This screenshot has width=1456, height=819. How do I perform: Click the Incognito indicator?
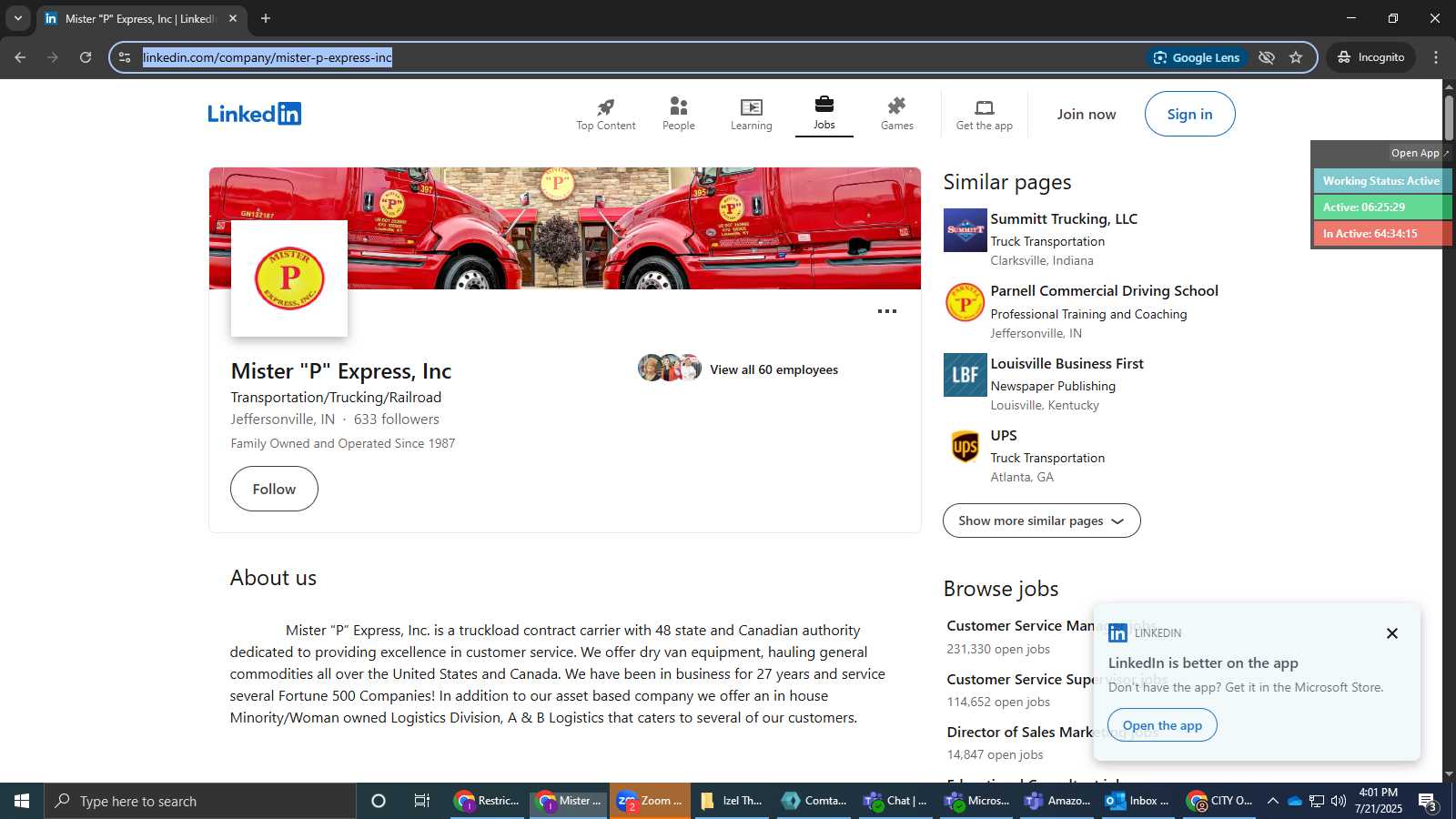[x=1370, y=57]
